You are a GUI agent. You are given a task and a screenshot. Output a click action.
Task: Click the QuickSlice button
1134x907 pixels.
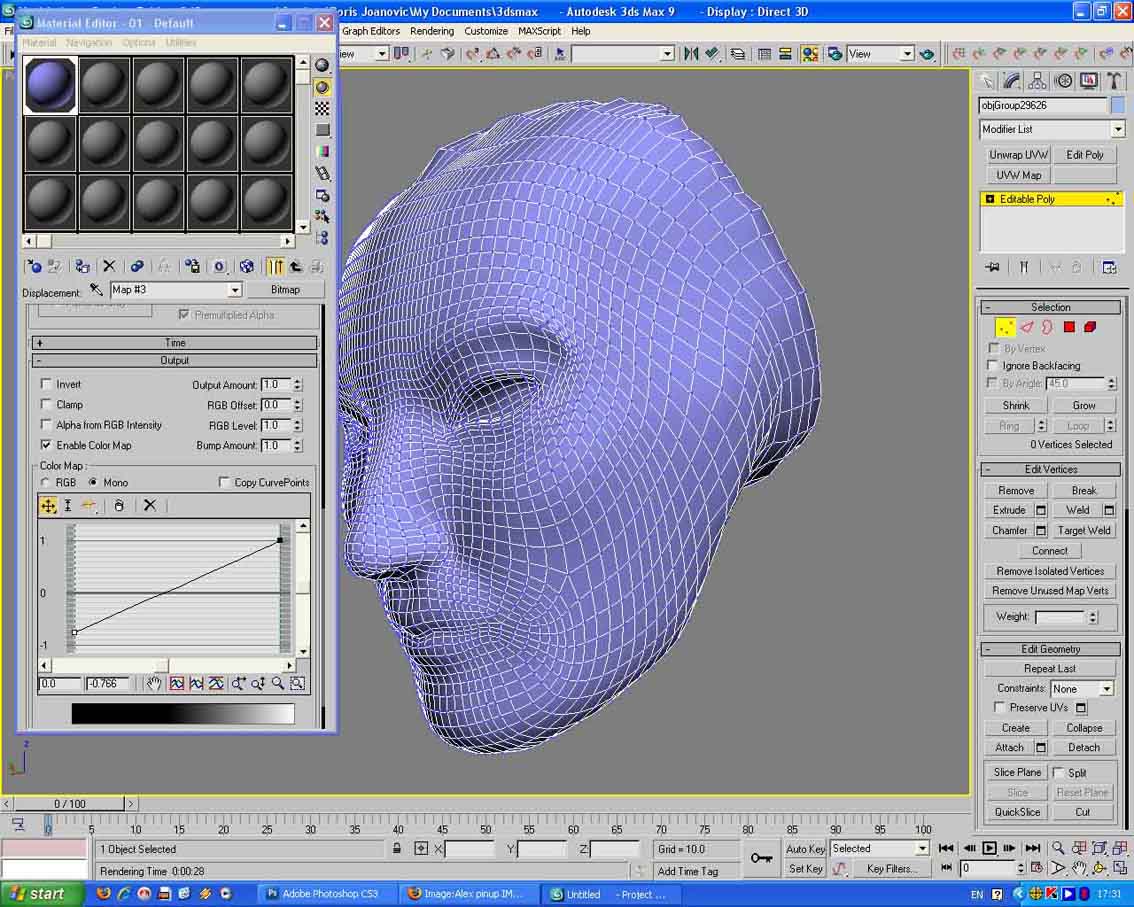(1017, 812)
